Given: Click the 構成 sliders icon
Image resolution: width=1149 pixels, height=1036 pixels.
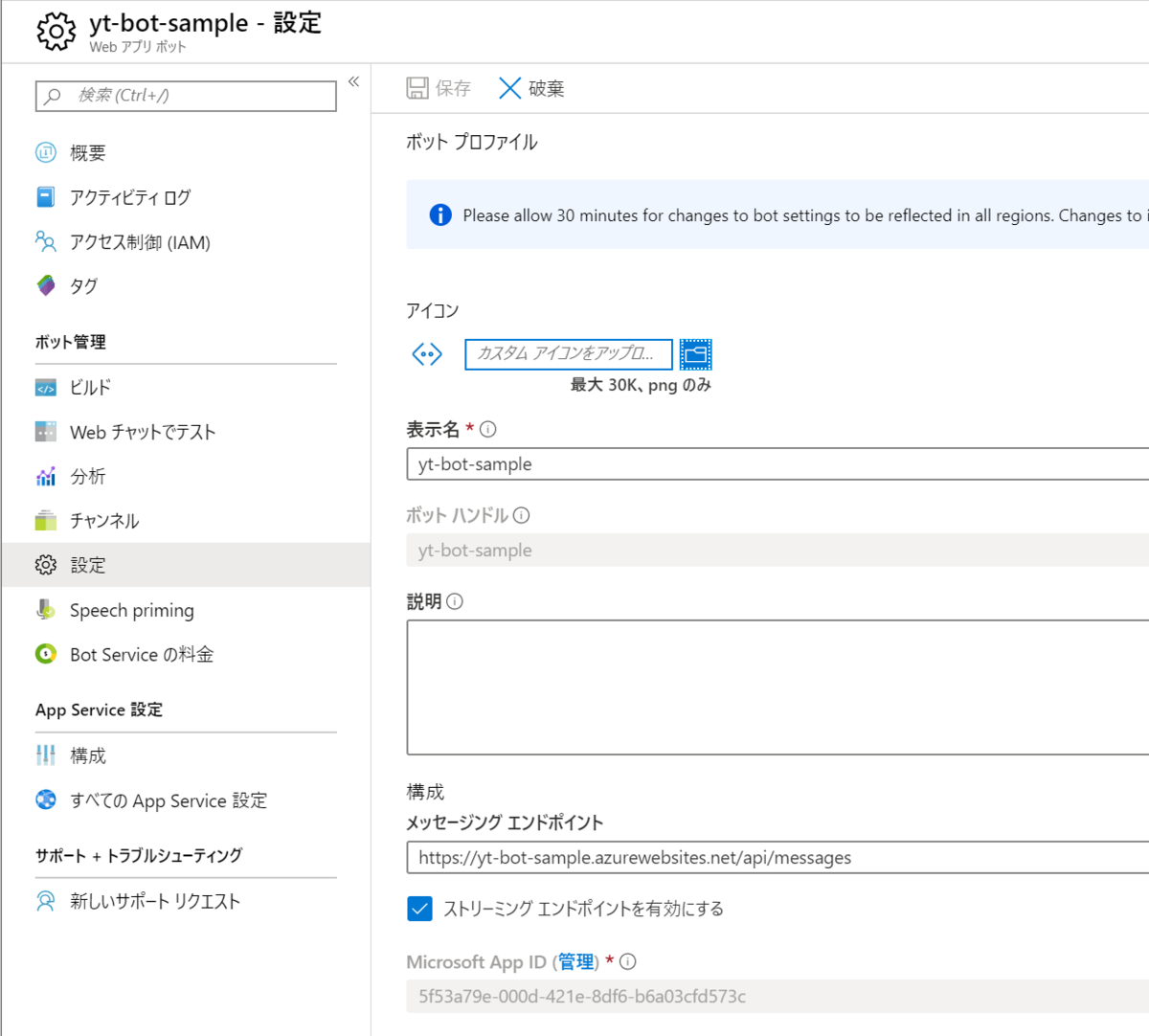Looking at the screenshot, I should (46, 755).
